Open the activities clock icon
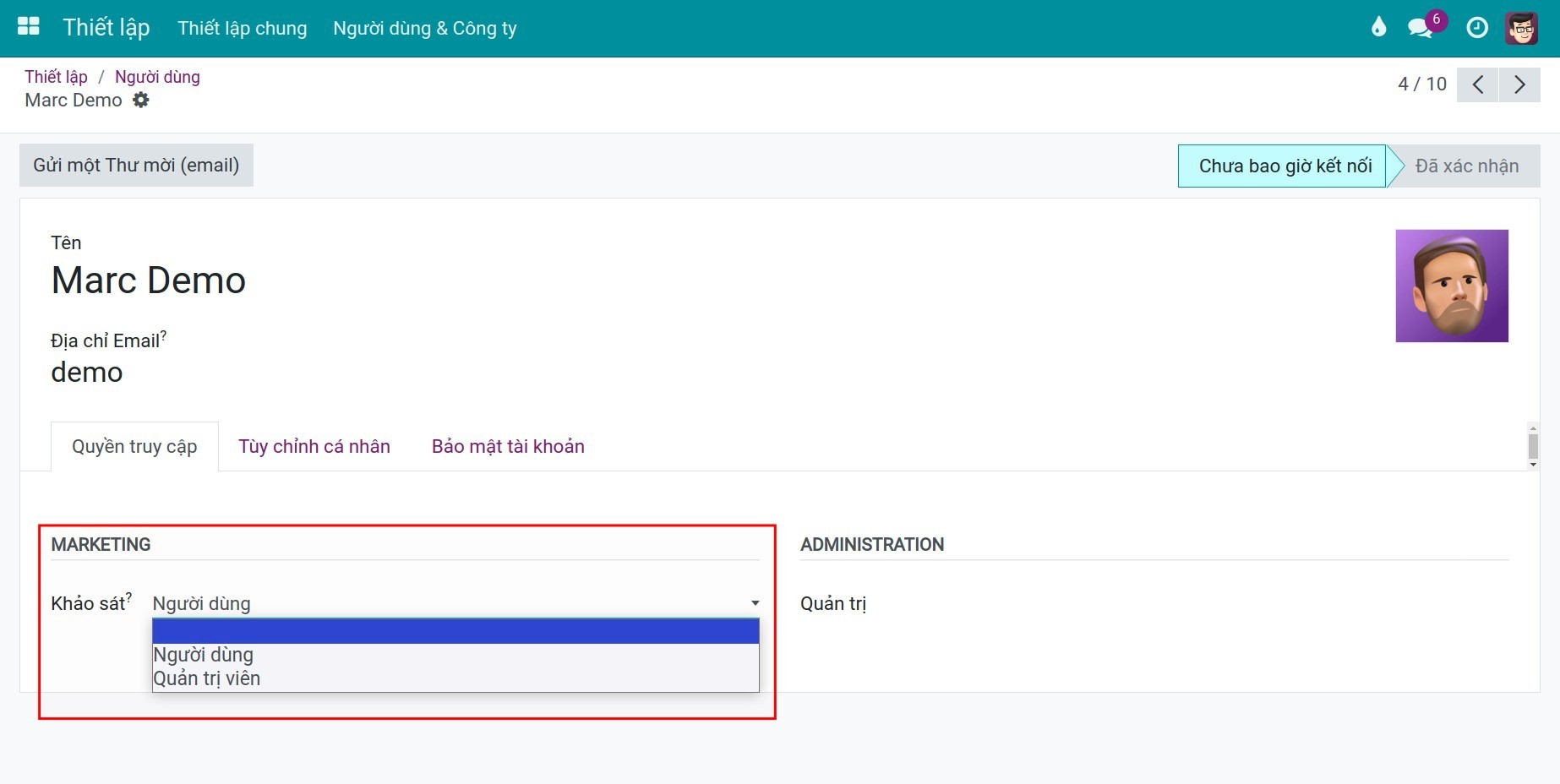The image size is (1560, 784). coord(1477,28)
